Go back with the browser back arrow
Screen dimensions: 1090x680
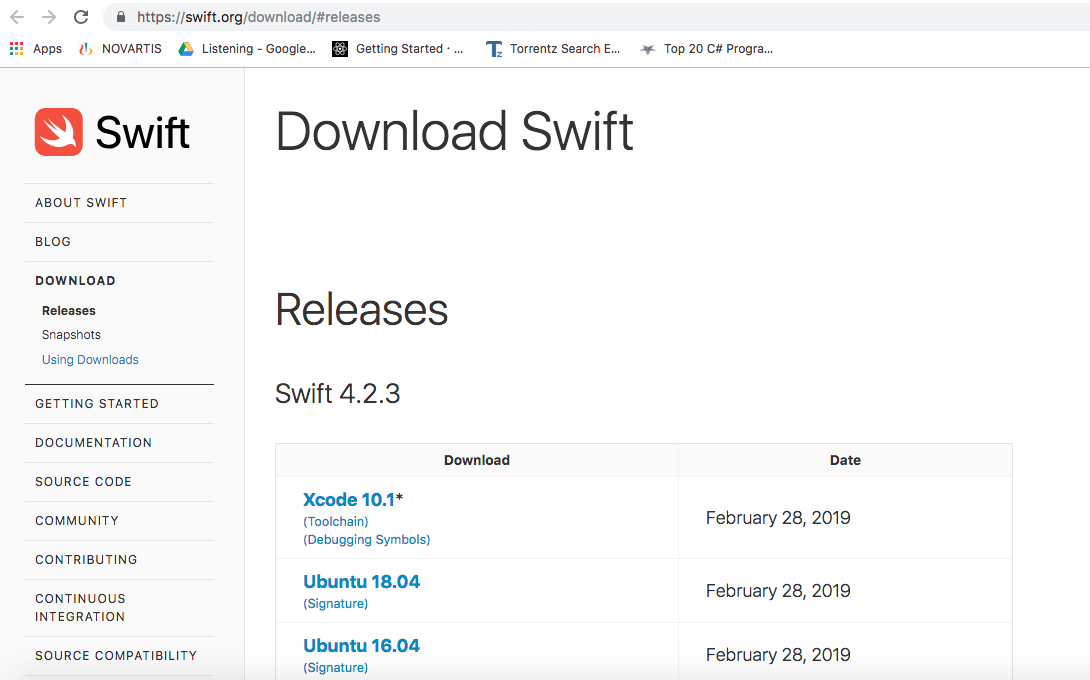pyautogui.click(x=17, y=17)
